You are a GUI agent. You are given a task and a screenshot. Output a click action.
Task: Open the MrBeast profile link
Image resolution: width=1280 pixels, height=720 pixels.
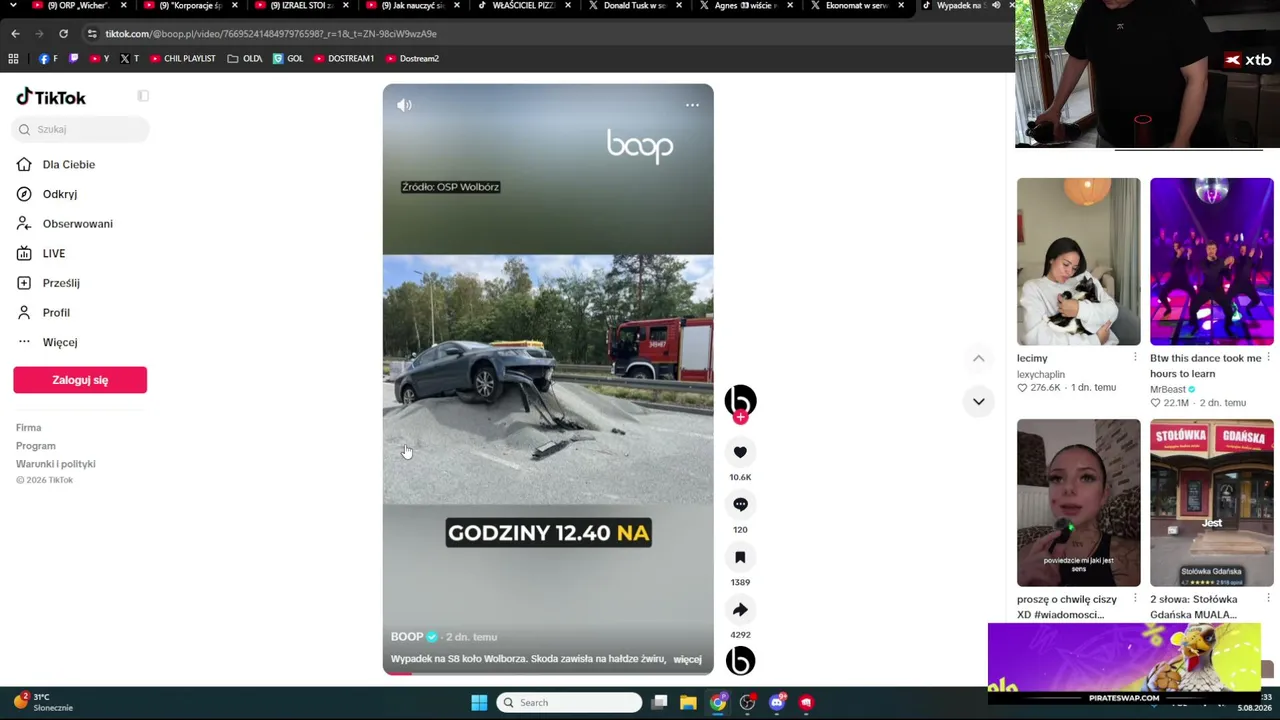pyautogui.click(x=1168, y=389)
